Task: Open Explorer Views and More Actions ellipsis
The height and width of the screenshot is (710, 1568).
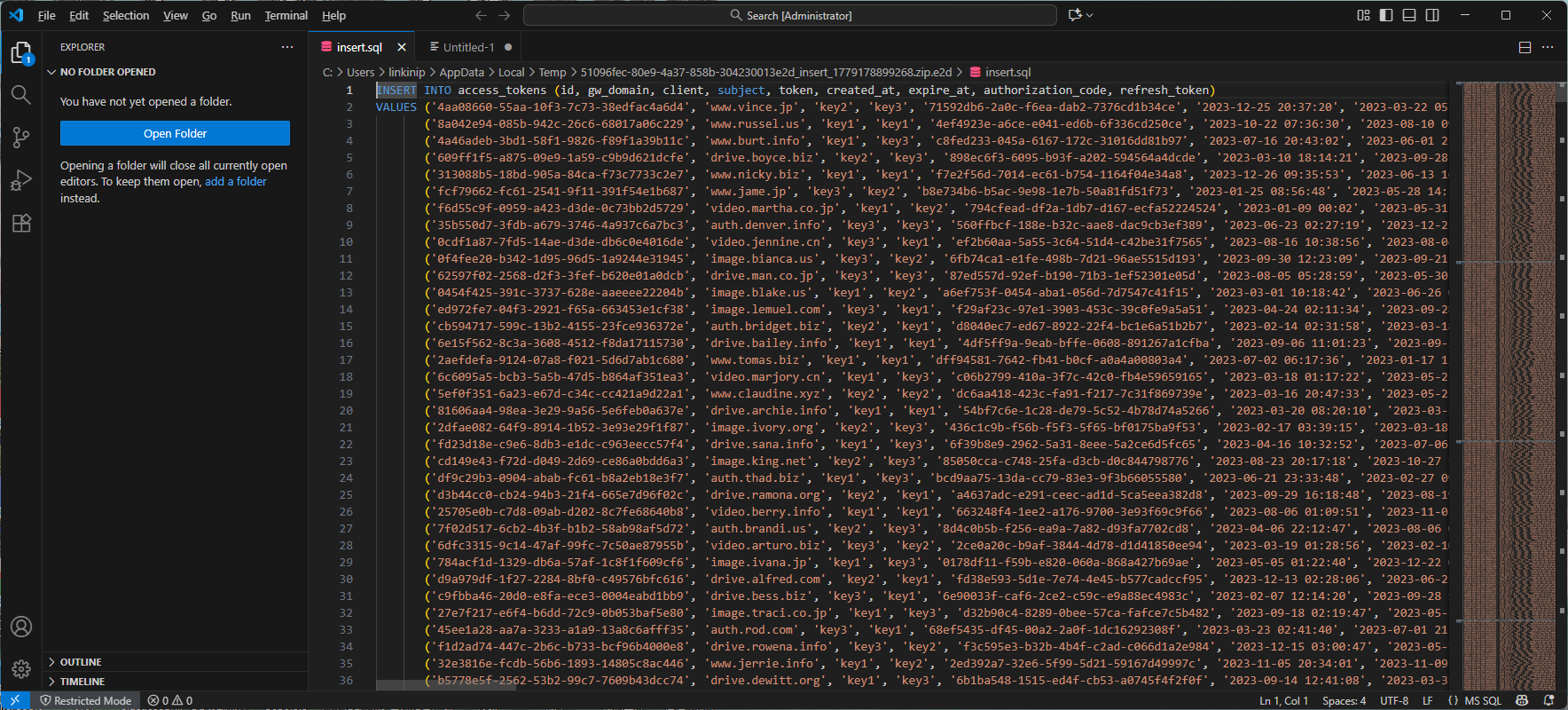Action: (x=287, y=47)
